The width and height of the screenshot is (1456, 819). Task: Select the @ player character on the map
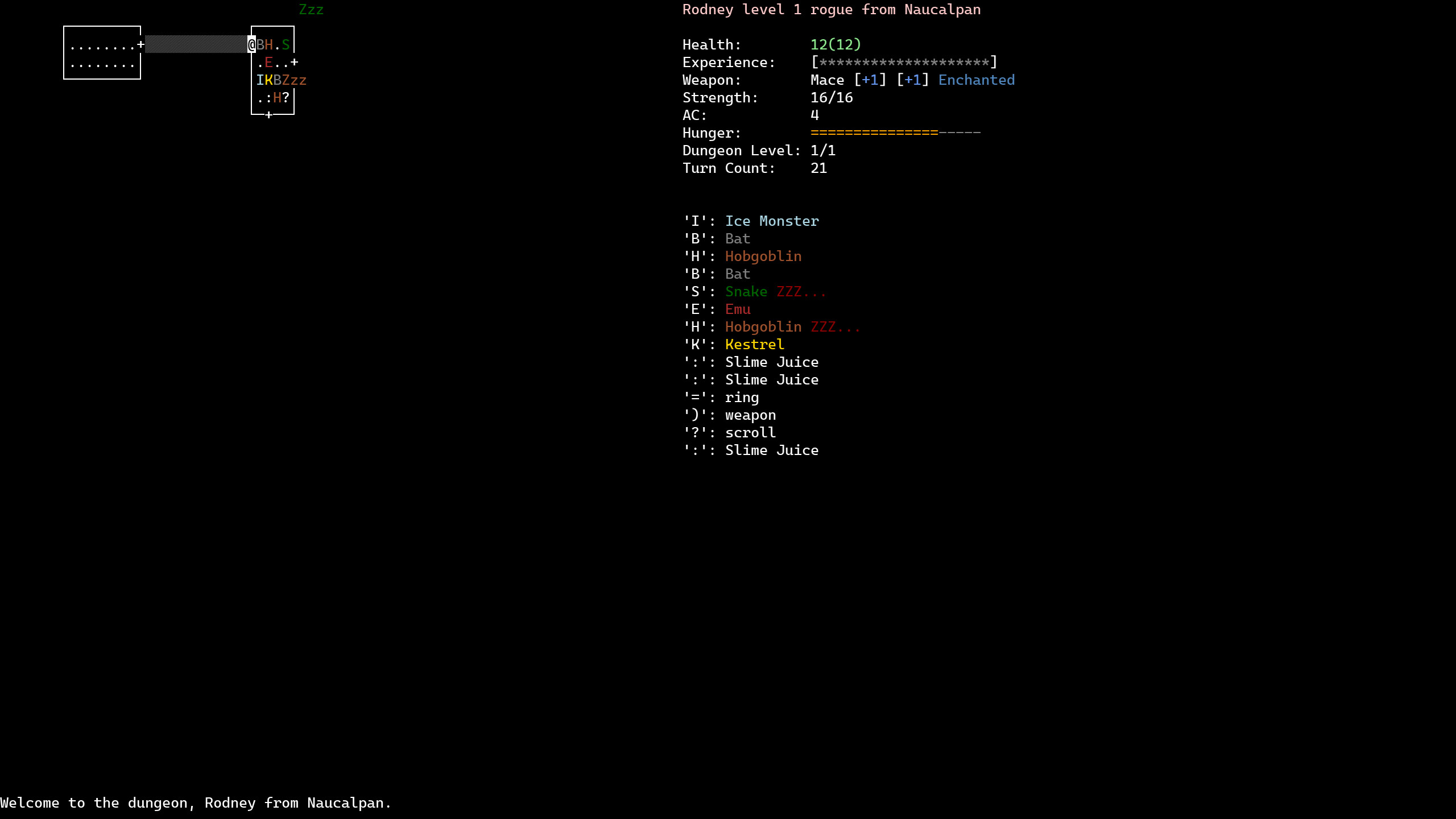tap(250, 44)
